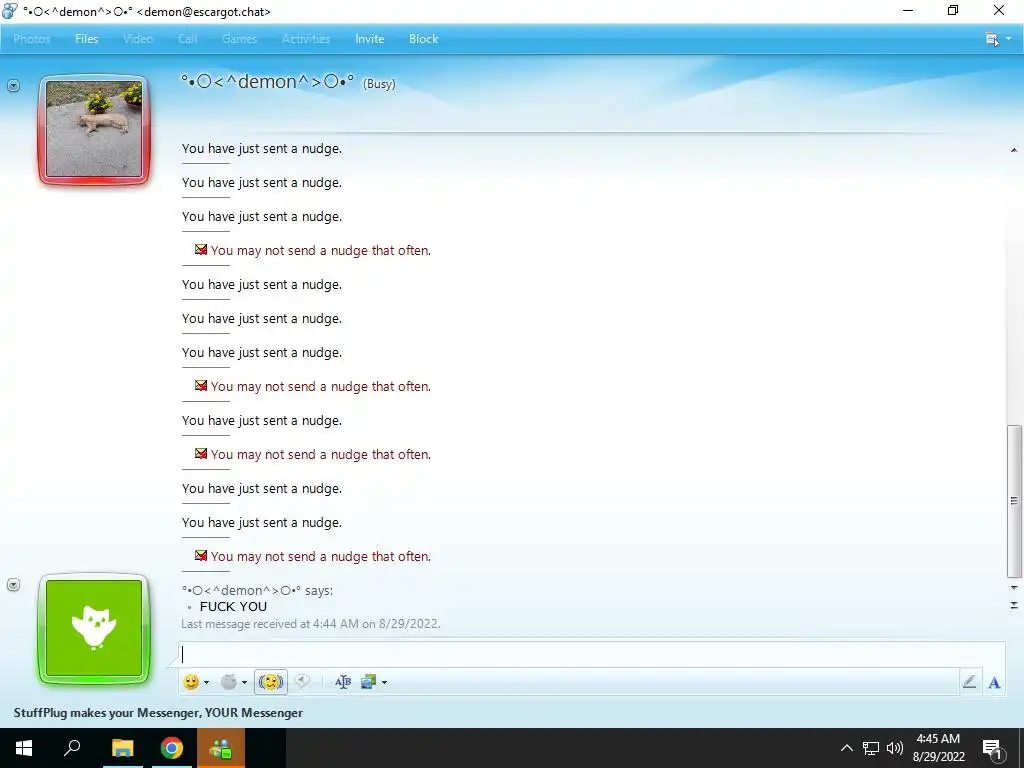The image size is (1024, 768).
Task: Click demon's cat display picture
Action: [94, 129]
